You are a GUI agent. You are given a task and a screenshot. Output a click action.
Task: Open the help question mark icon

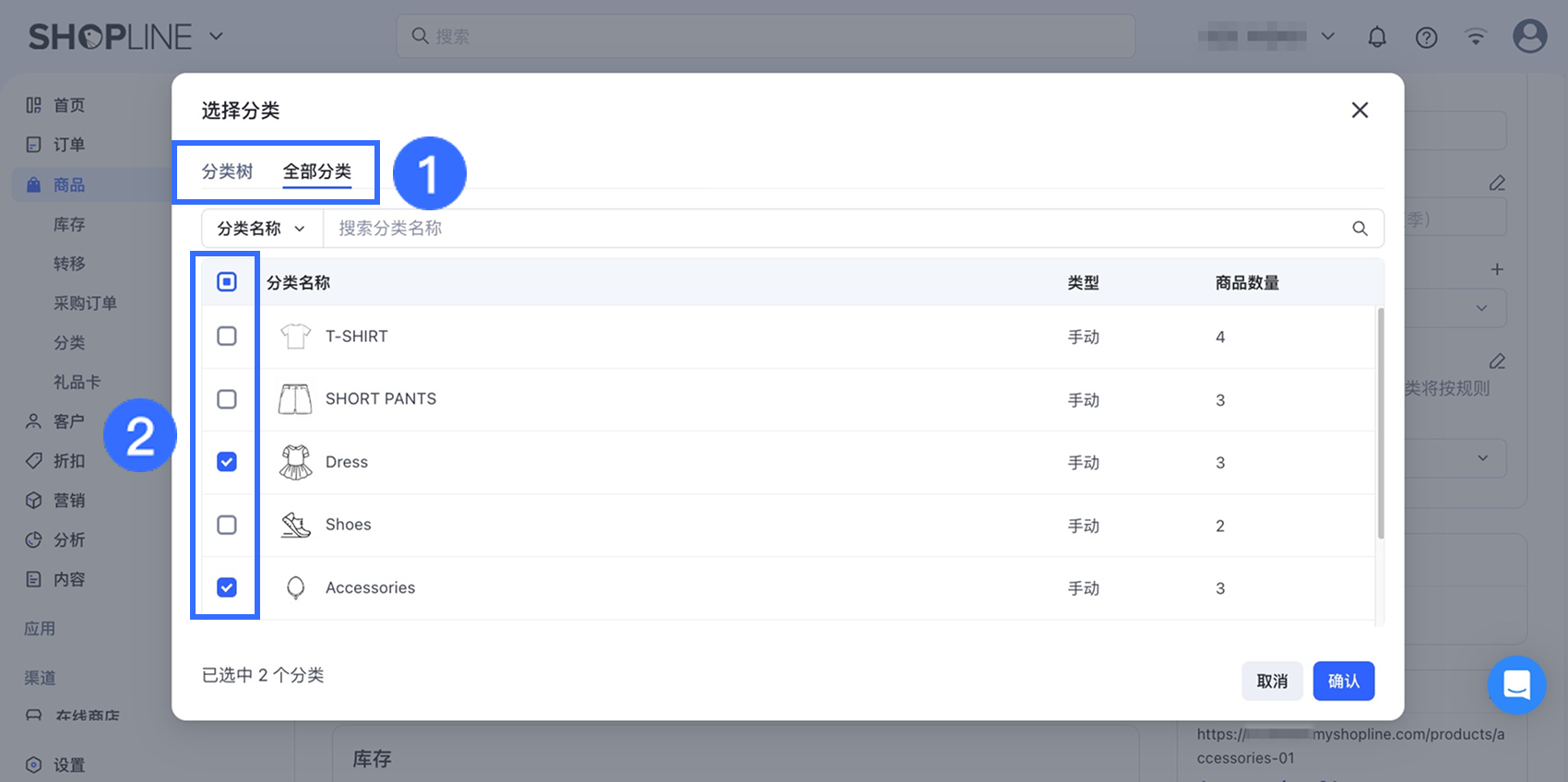pos(1426,37)
